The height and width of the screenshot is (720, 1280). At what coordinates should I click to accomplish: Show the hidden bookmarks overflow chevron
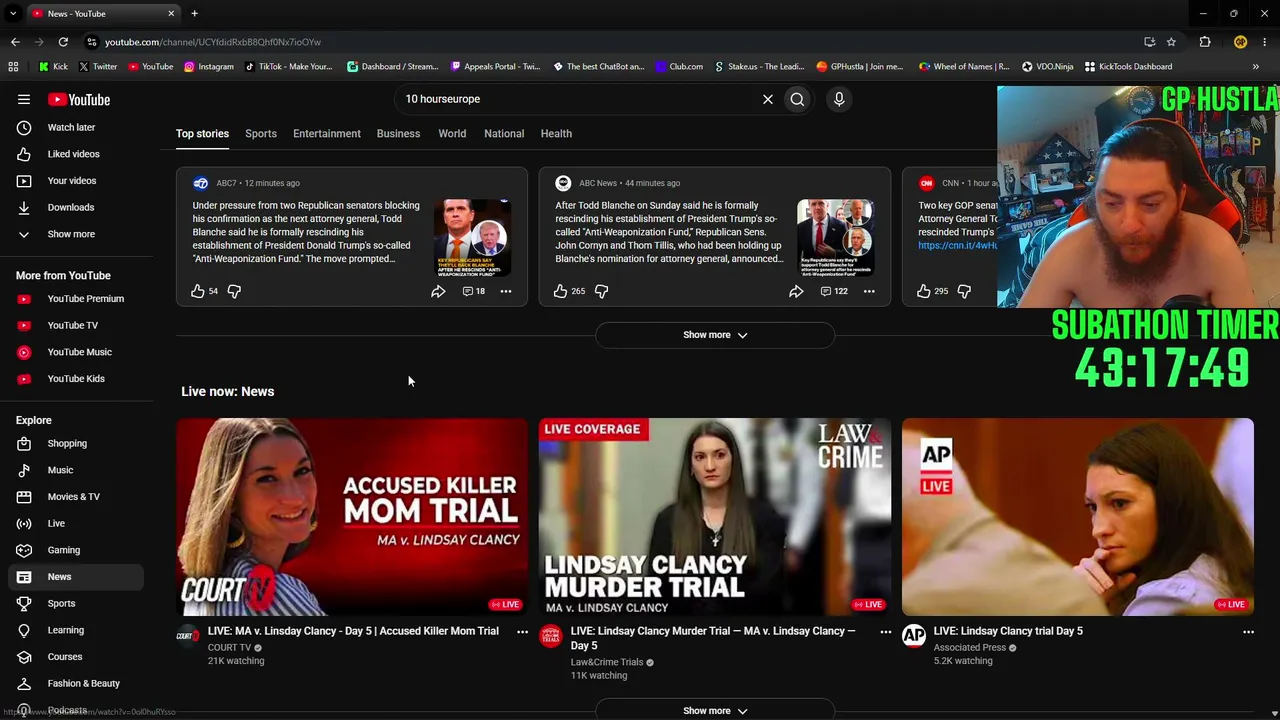coord(1256,67)
